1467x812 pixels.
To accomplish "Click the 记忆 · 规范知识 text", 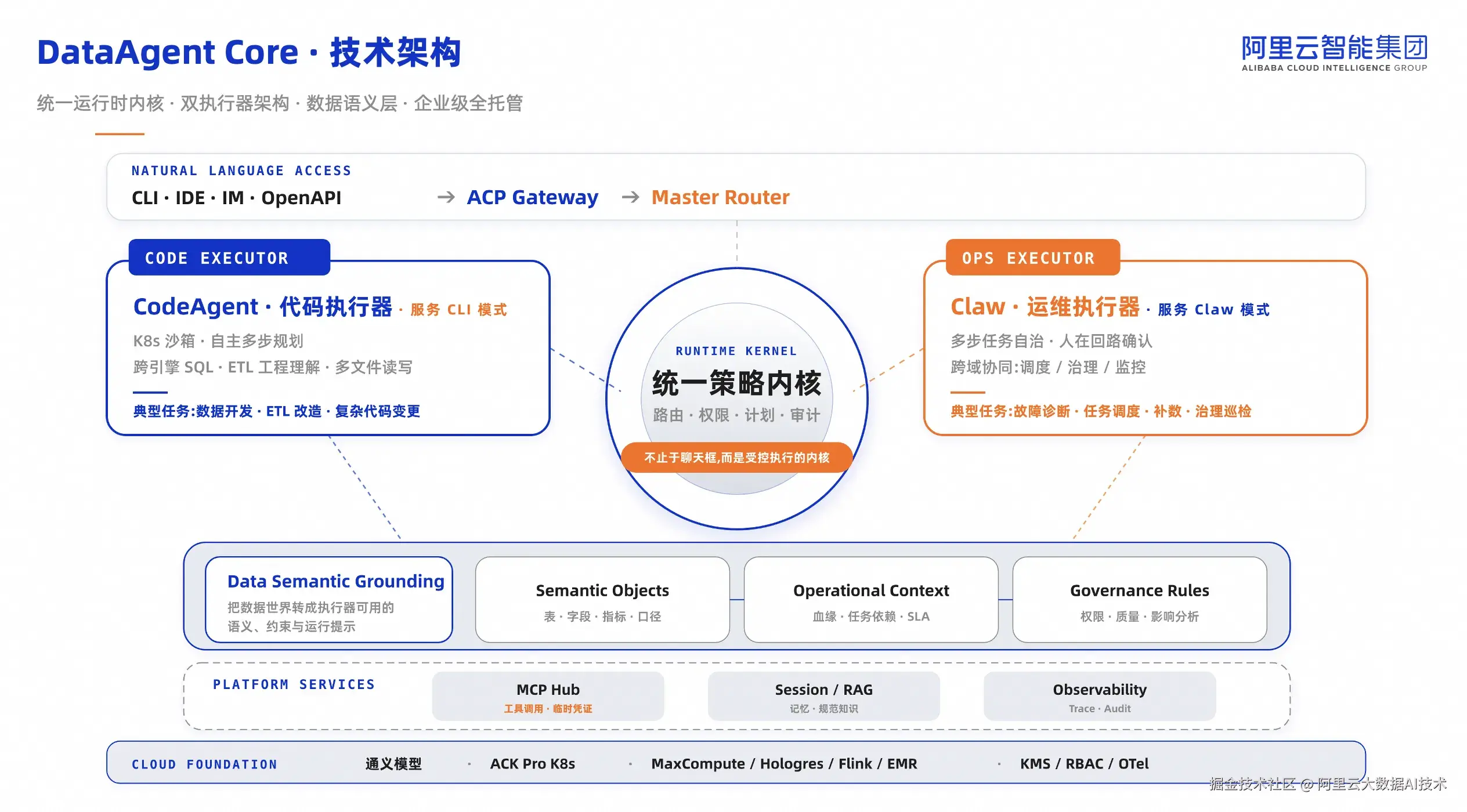I will 823,709.
